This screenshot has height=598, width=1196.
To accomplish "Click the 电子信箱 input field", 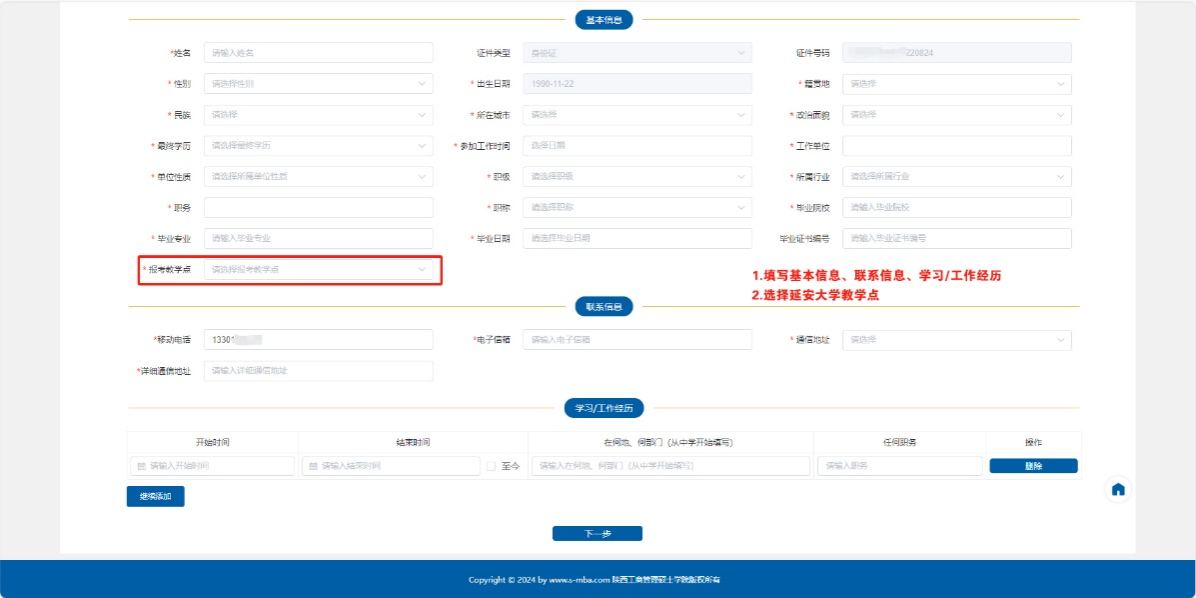I will point(637,340).
